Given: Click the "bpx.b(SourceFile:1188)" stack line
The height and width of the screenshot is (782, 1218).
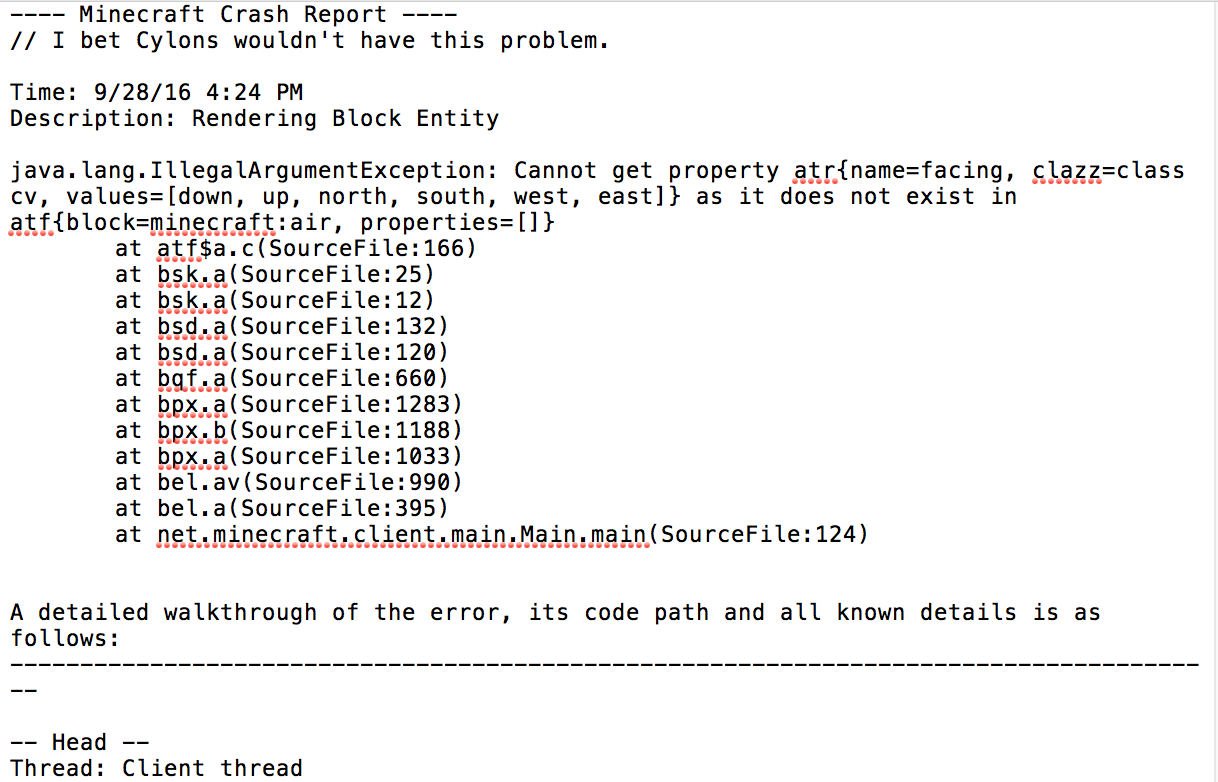Looking at the screenshot, I should [309, 430].
